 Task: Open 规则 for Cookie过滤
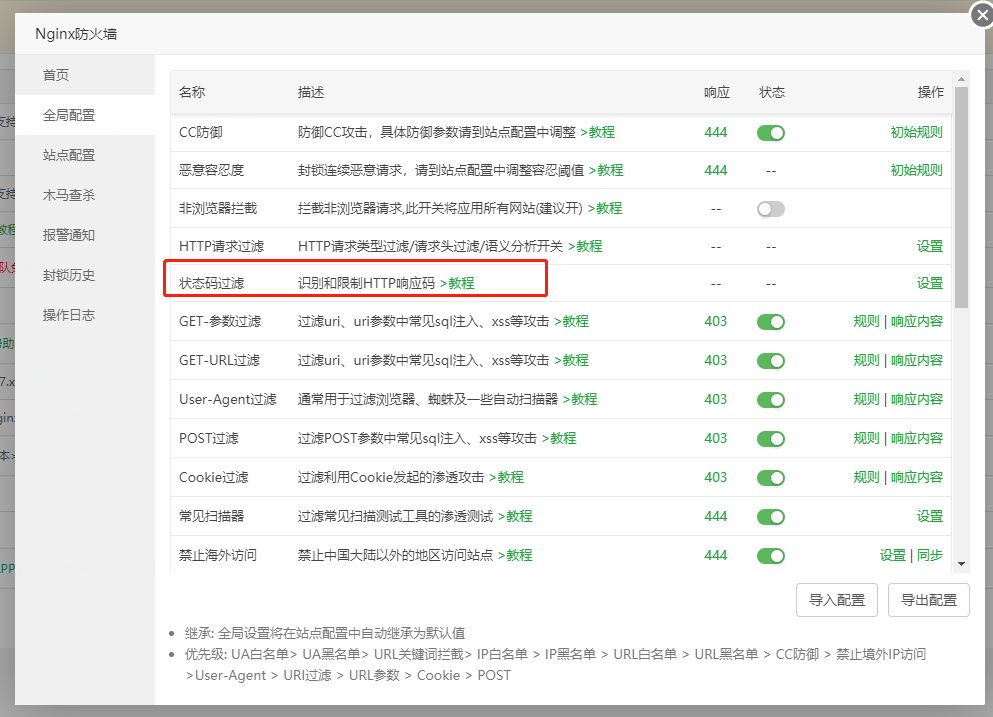[x=866, y=477]
